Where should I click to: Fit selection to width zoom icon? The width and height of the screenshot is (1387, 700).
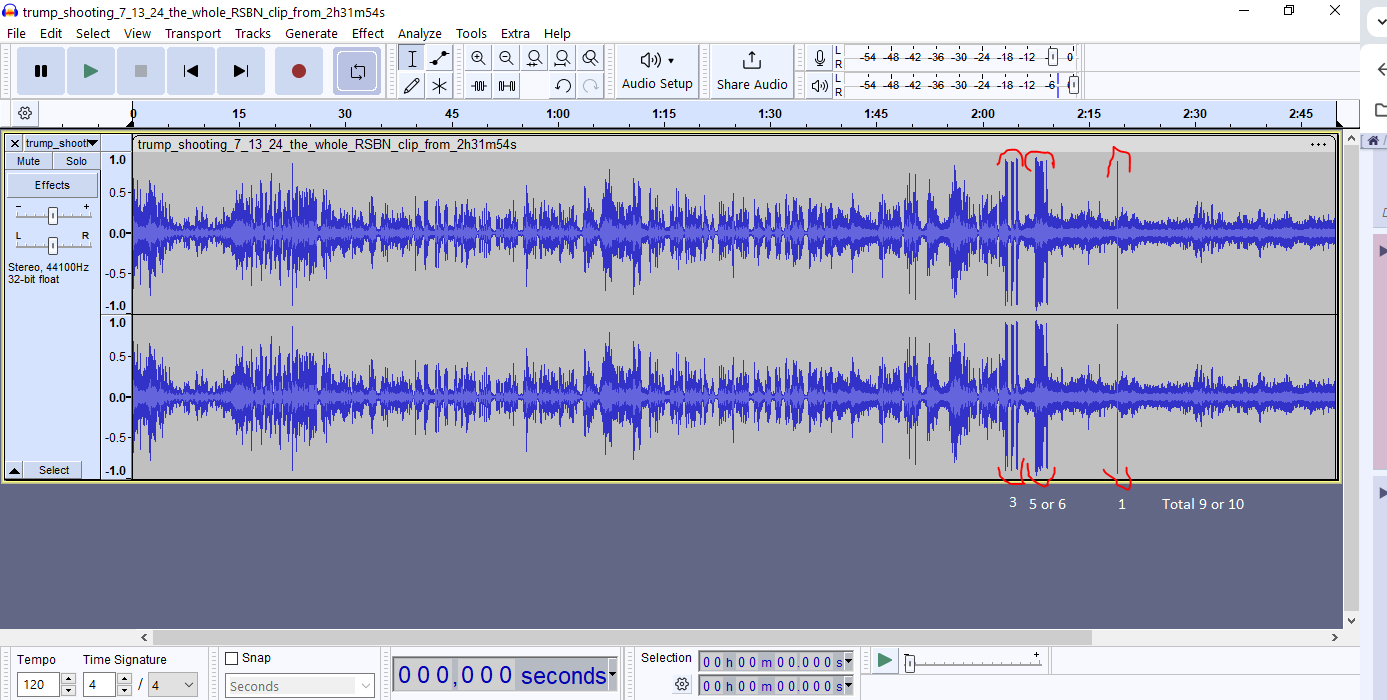click(535, 58)
